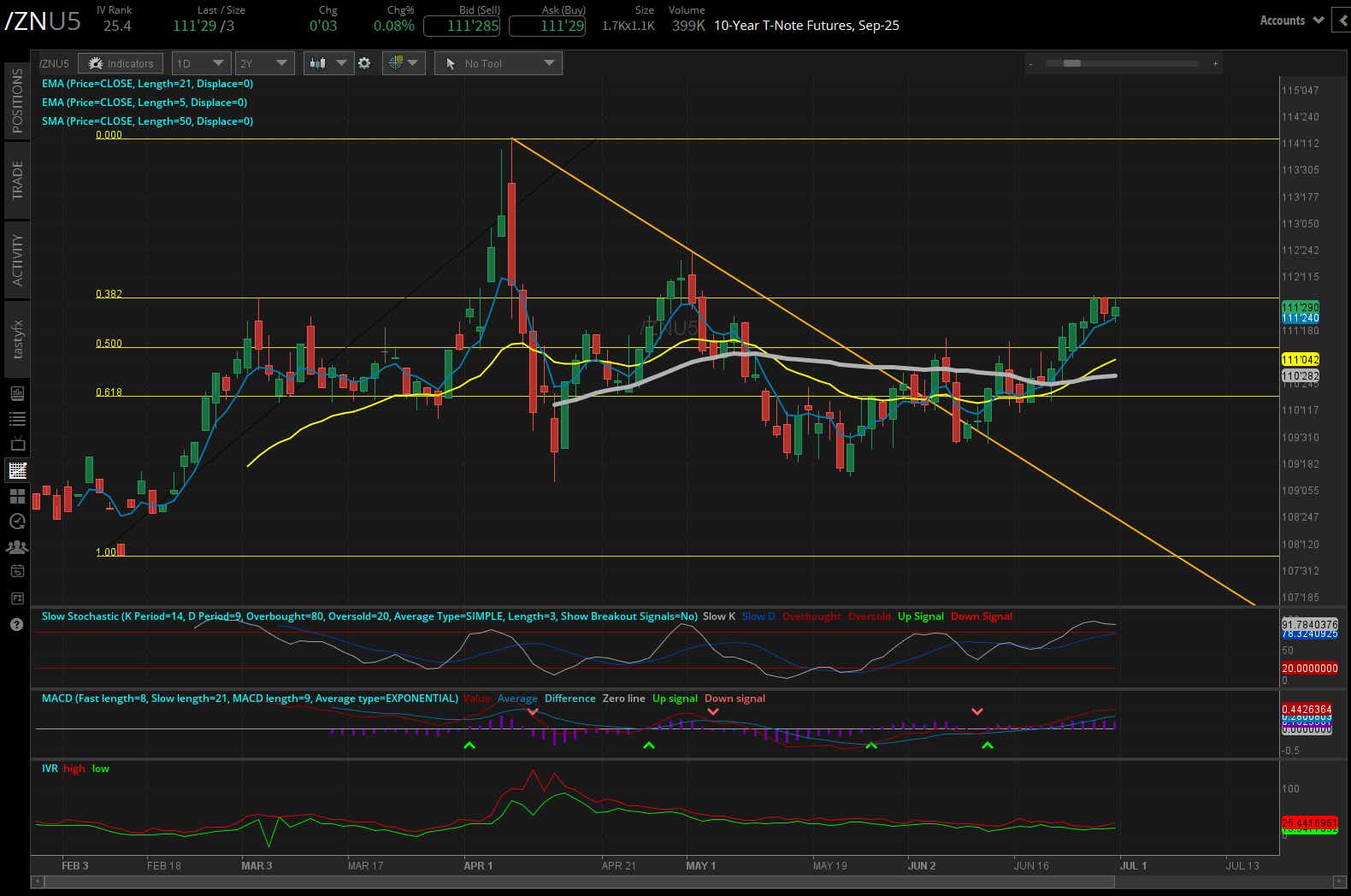This screenshot has width=1351, height=896.
Task: Click the MACD Zero line legend
Action: [x=624, y=699]
